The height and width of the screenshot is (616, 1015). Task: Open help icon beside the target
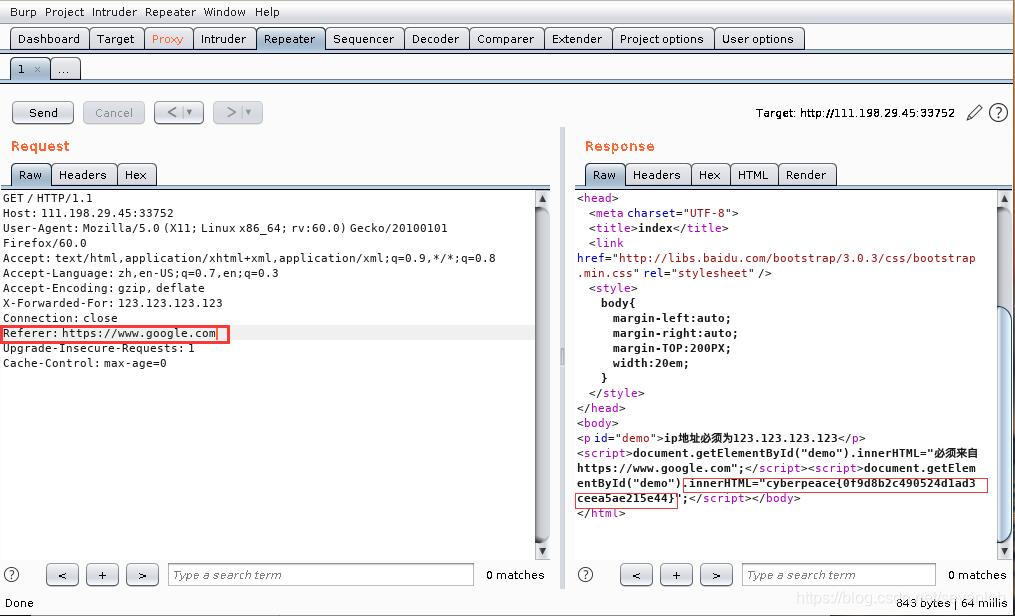[x=998, y=113]
